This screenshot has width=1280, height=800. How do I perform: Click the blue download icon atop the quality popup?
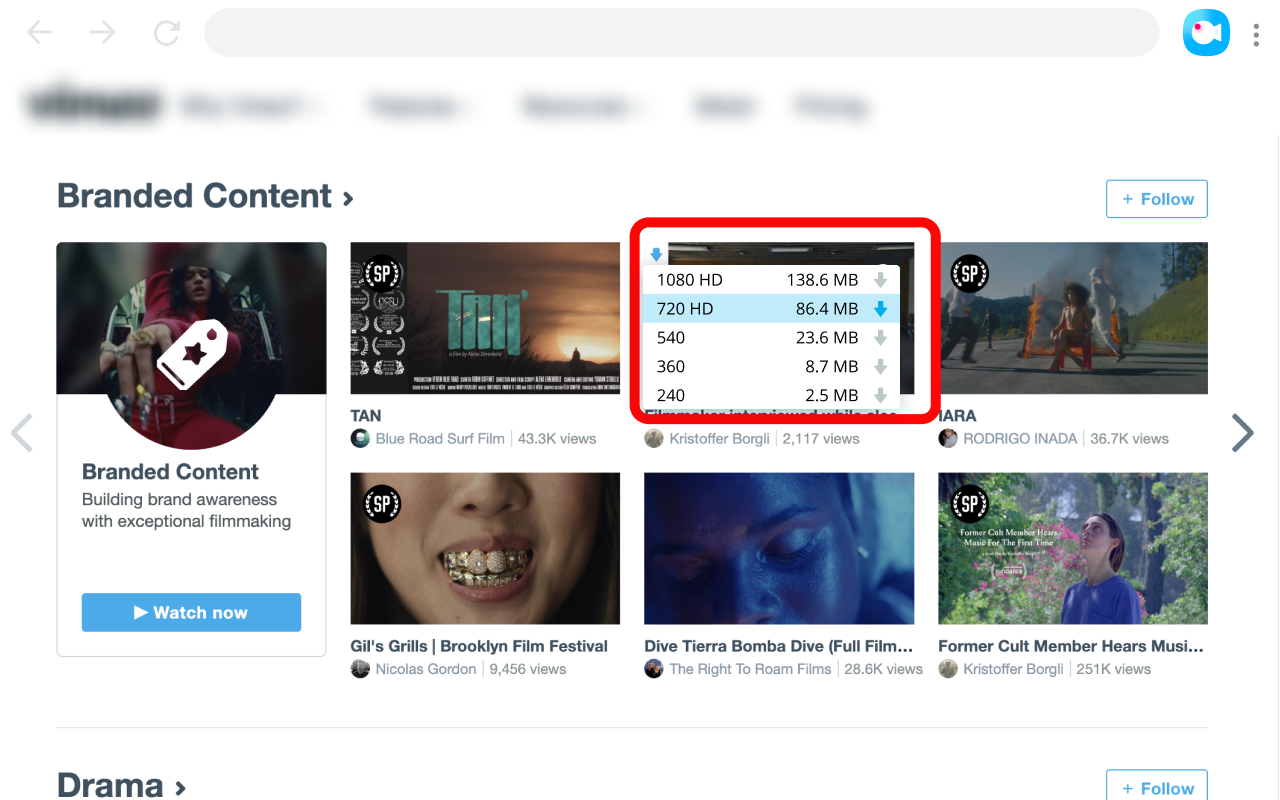[x=657, y=254]
